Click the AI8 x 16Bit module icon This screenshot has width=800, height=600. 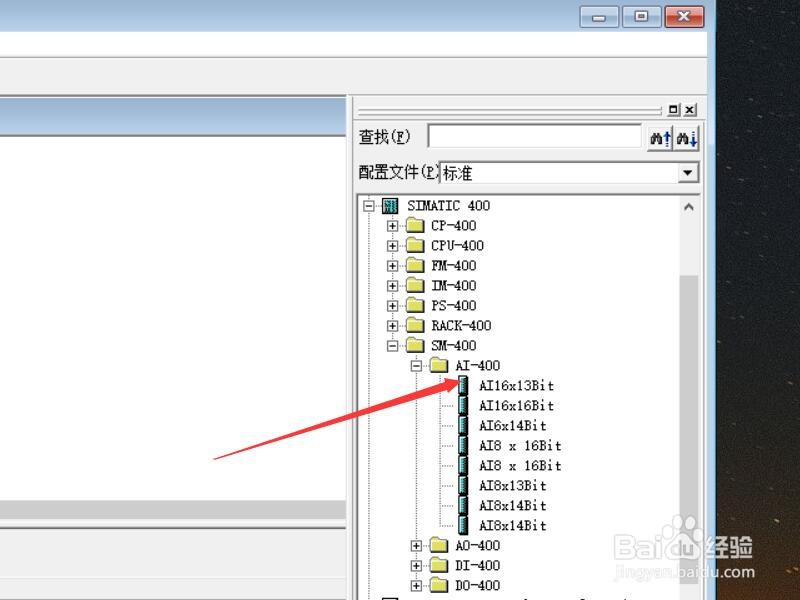pyautogui.click(x=464, y=445)
